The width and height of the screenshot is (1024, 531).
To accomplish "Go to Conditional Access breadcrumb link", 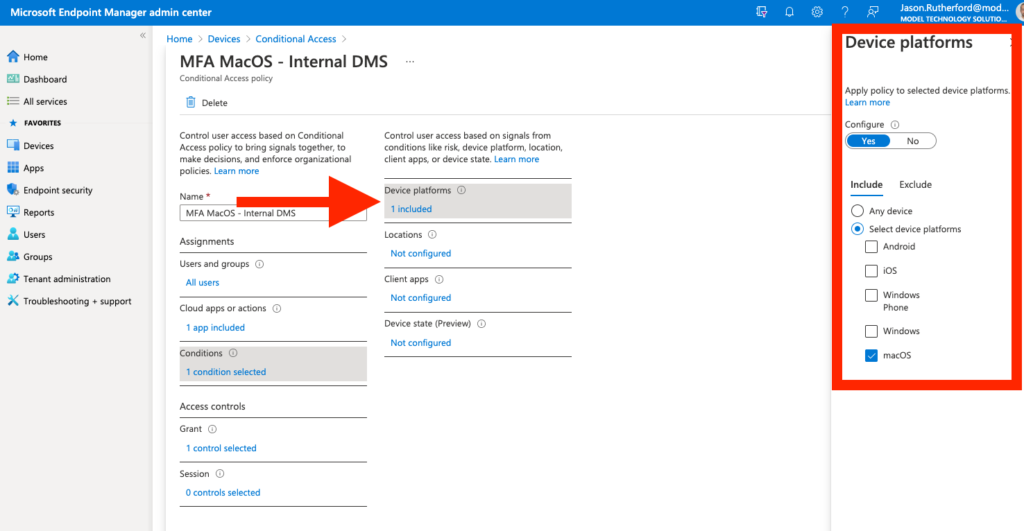I will click(296, 39).
